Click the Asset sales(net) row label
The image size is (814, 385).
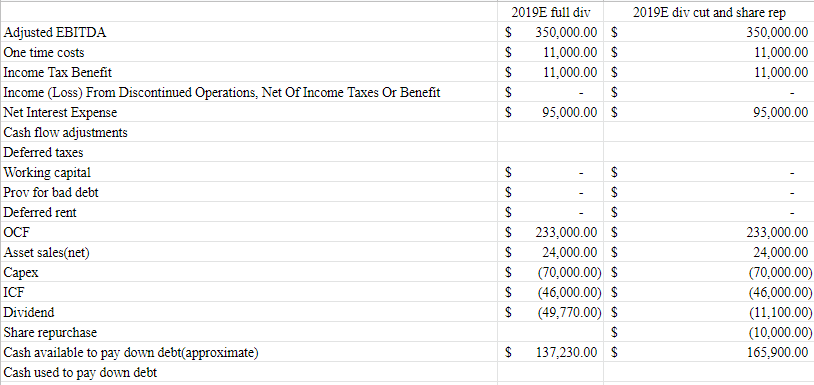click(46, 253)
